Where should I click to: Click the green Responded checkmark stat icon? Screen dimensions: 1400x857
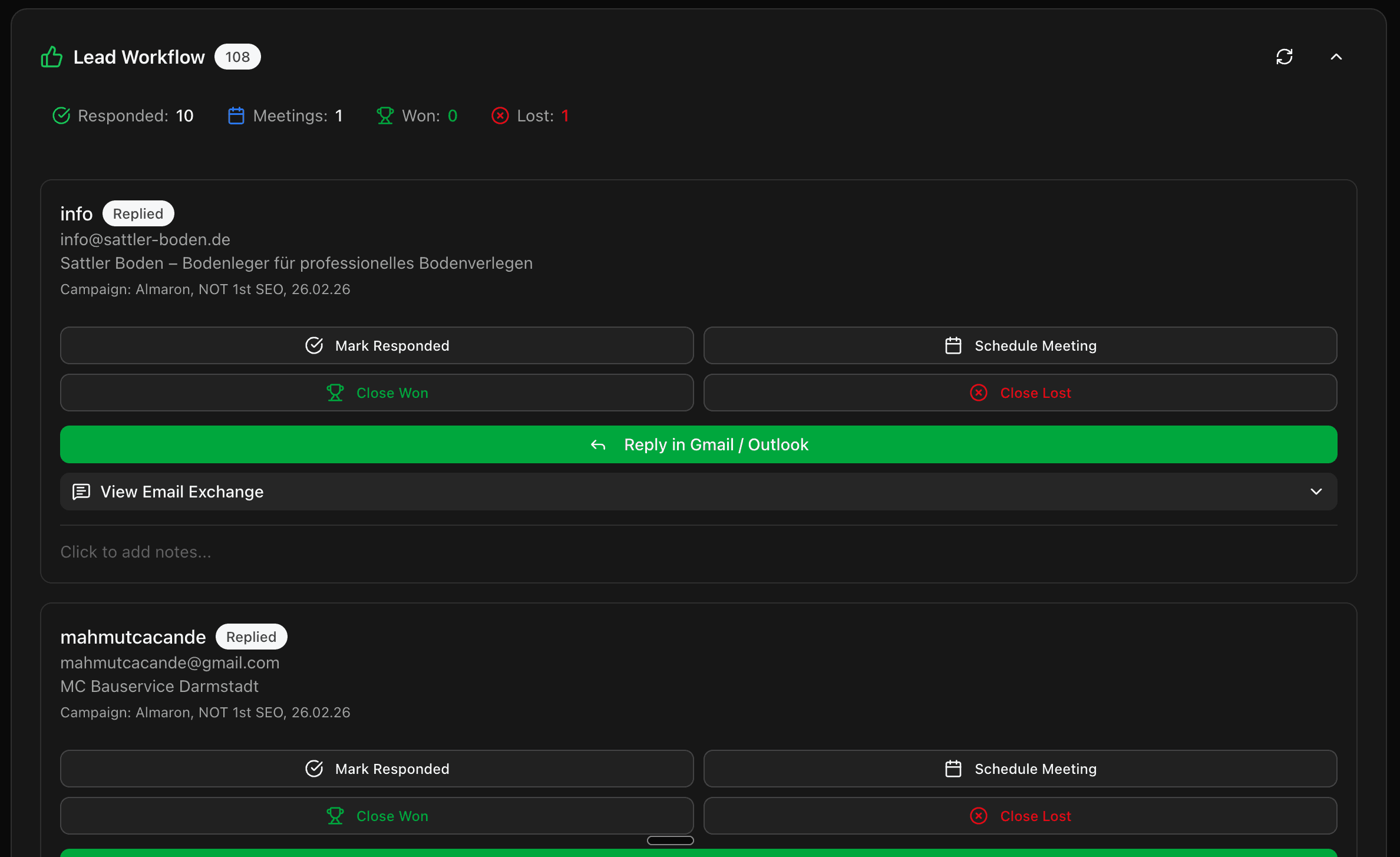pos(62,116)
